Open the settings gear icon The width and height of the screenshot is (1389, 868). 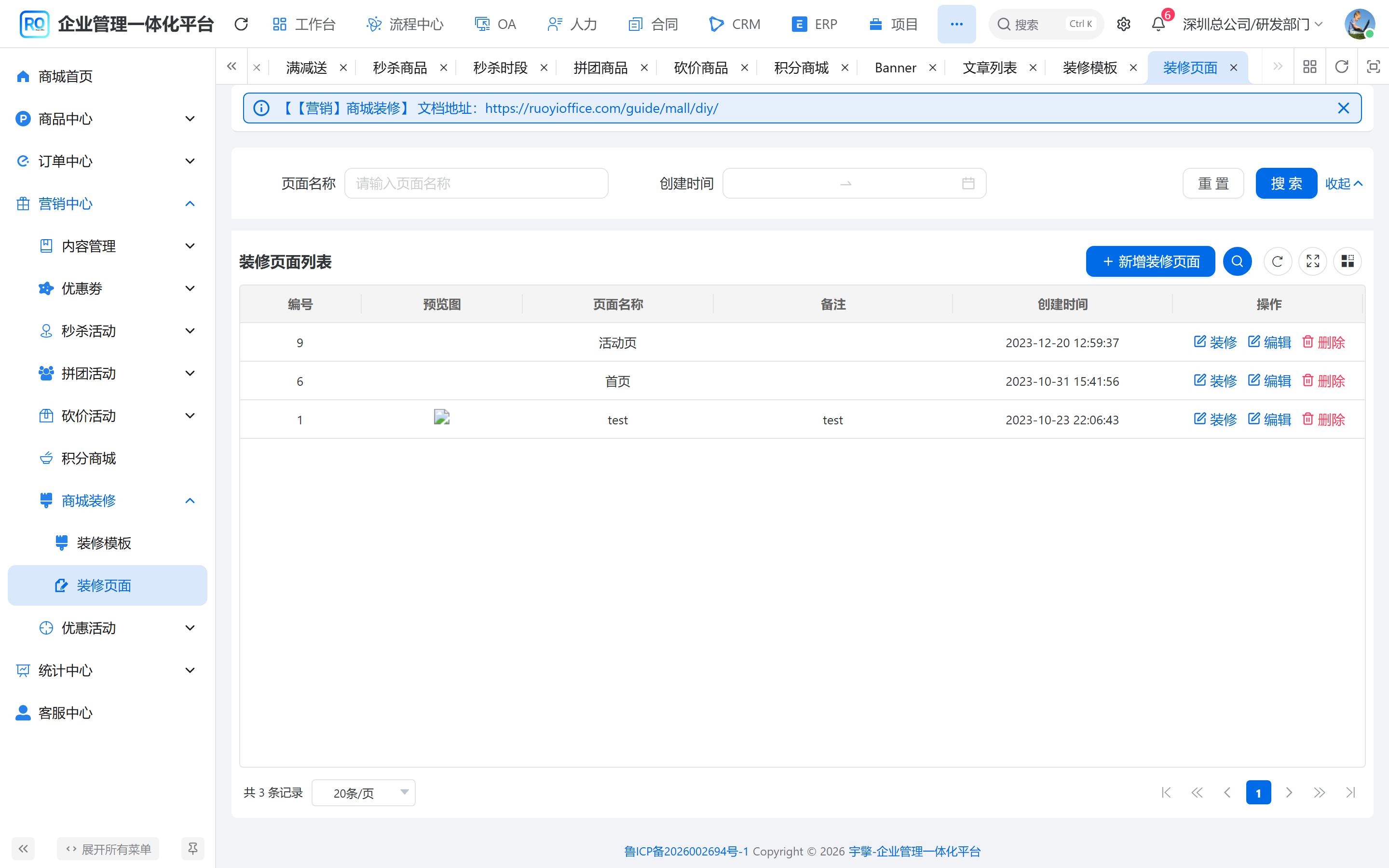click(1123, 24)
